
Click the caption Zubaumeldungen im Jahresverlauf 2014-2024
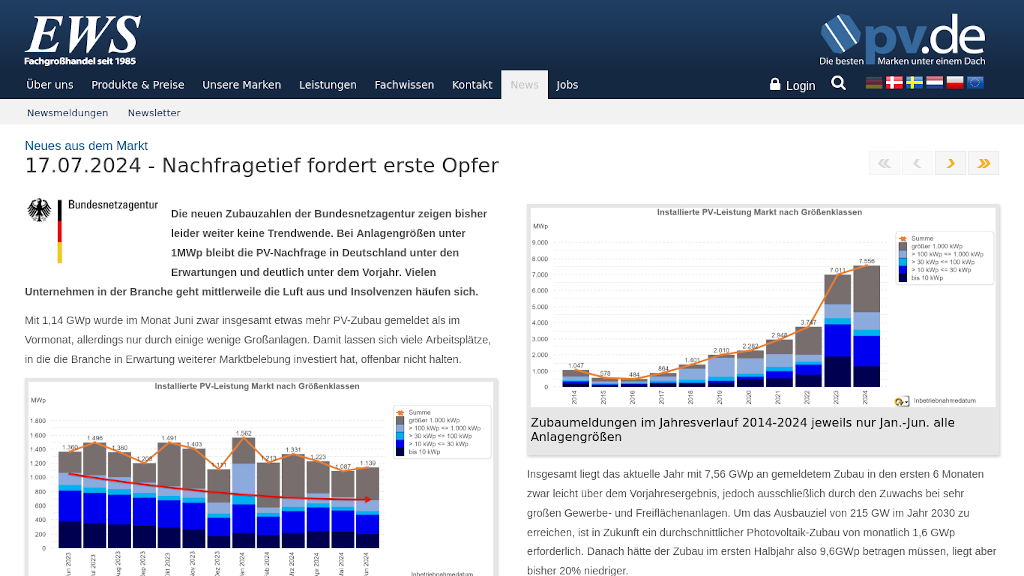pyautogui.click(x=743, y=430)
